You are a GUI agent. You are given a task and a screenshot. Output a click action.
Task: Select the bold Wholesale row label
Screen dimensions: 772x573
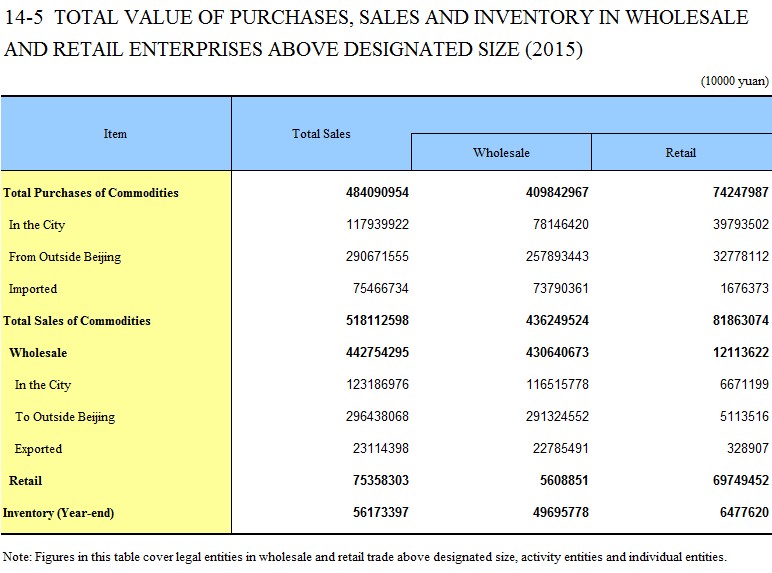(38, 353)
